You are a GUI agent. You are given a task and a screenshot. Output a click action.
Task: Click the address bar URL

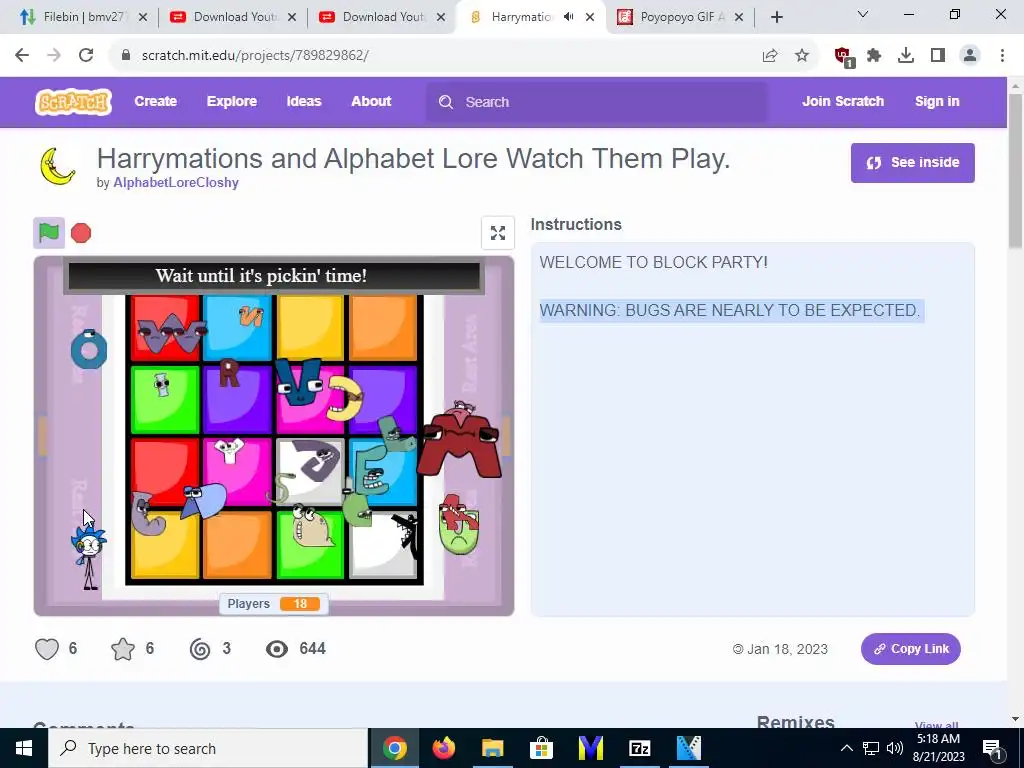pyautogui.click(x=255, y=55)
